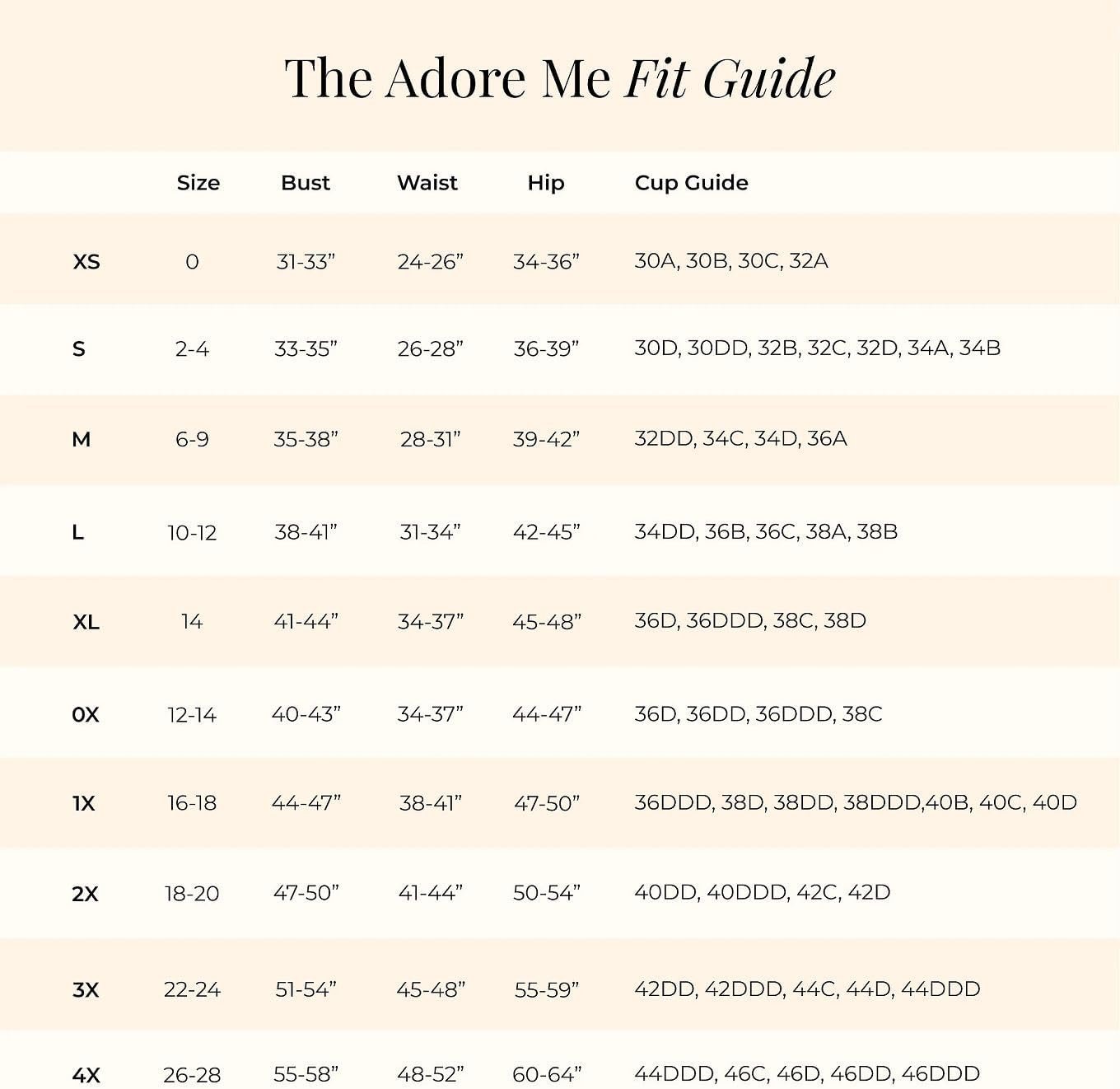
Task: Click the XL row label
Action: point(86,622)
